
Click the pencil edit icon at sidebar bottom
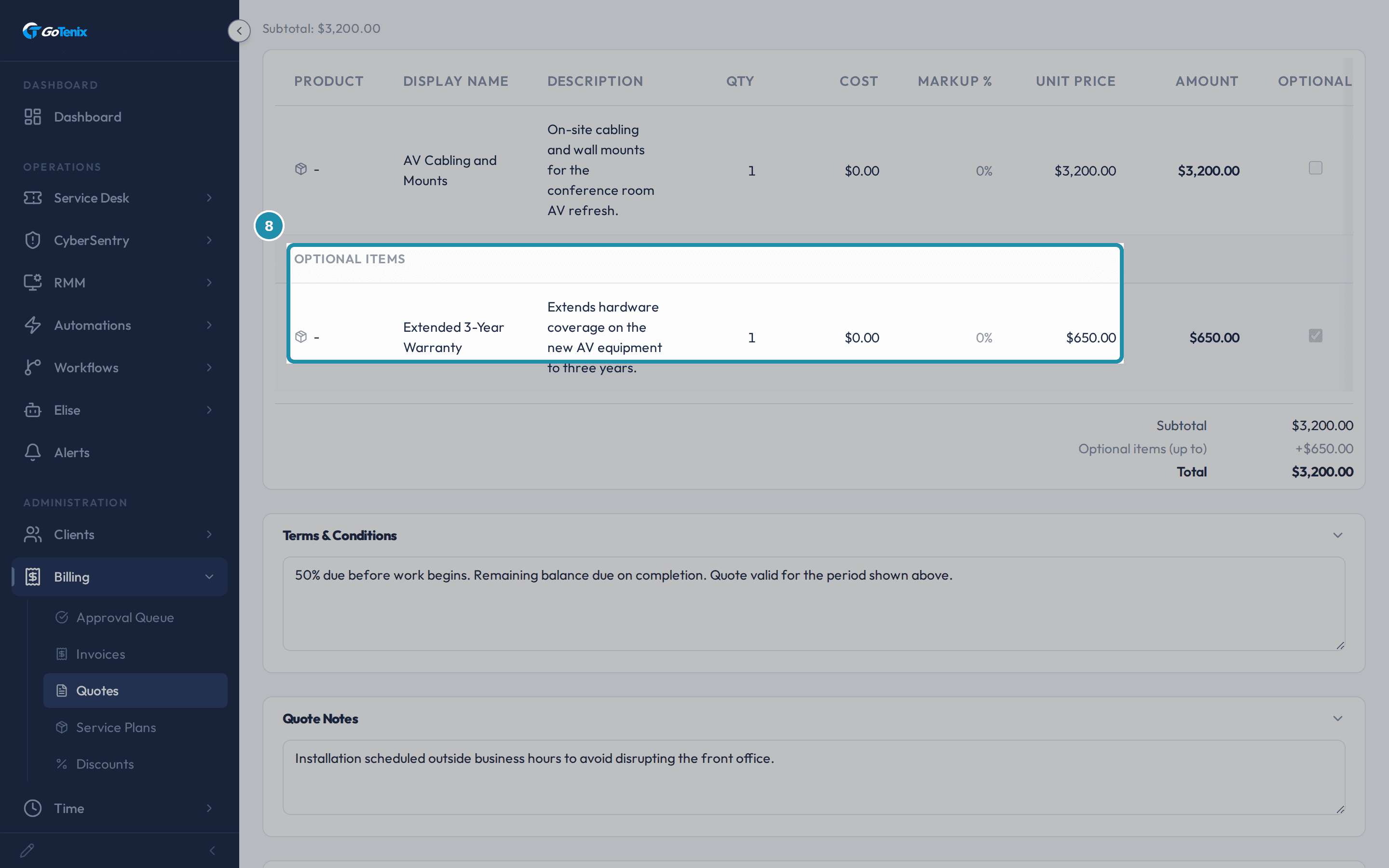(27, 850)
